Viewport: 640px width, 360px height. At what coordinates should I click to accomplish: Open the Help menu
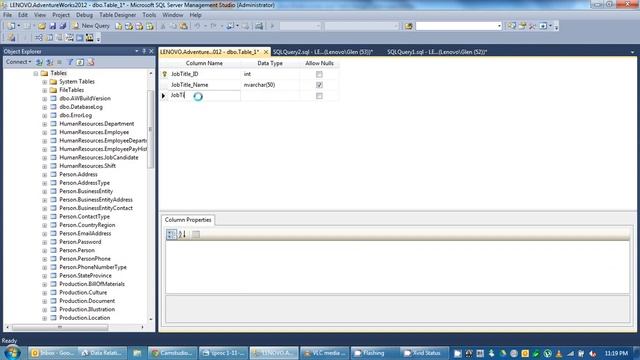195,15
